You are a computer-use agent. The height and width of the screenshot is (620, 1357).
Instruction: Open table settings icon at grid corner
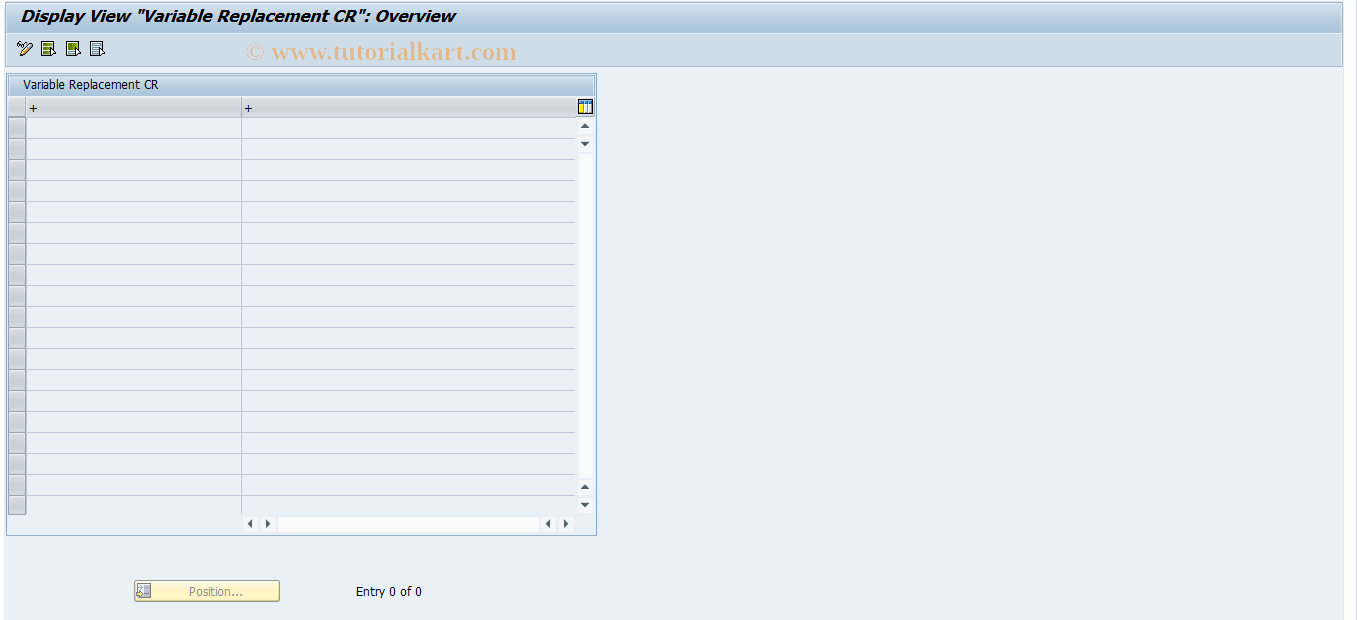[586, 107]
